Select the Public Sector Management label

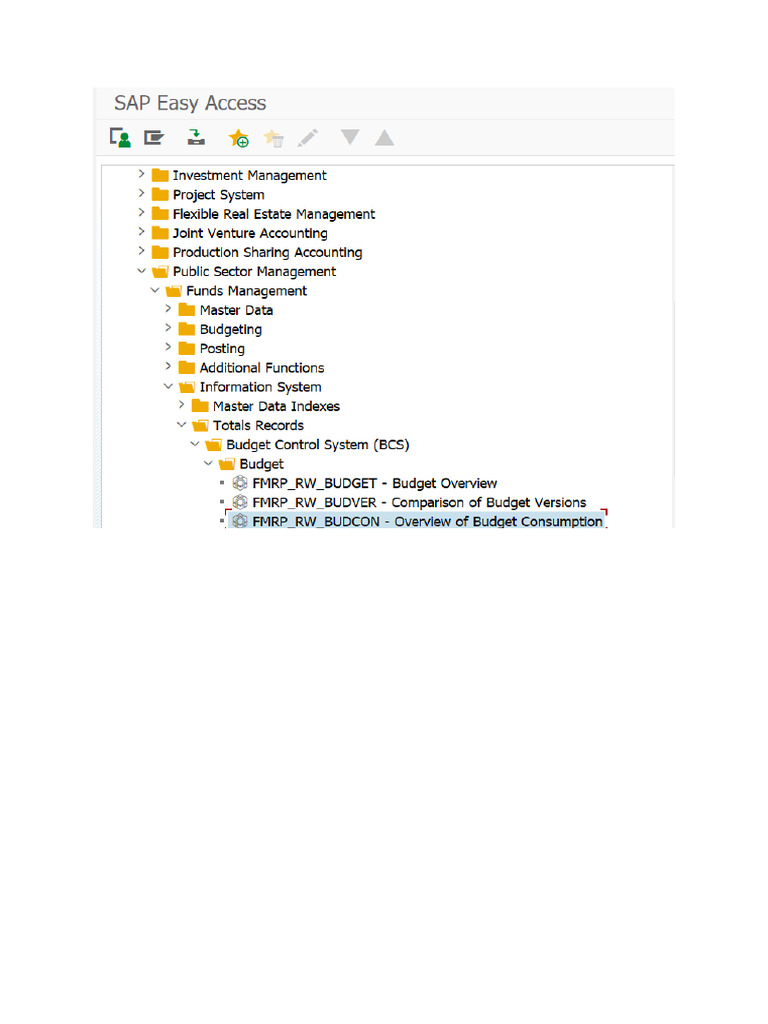point(254,272)
